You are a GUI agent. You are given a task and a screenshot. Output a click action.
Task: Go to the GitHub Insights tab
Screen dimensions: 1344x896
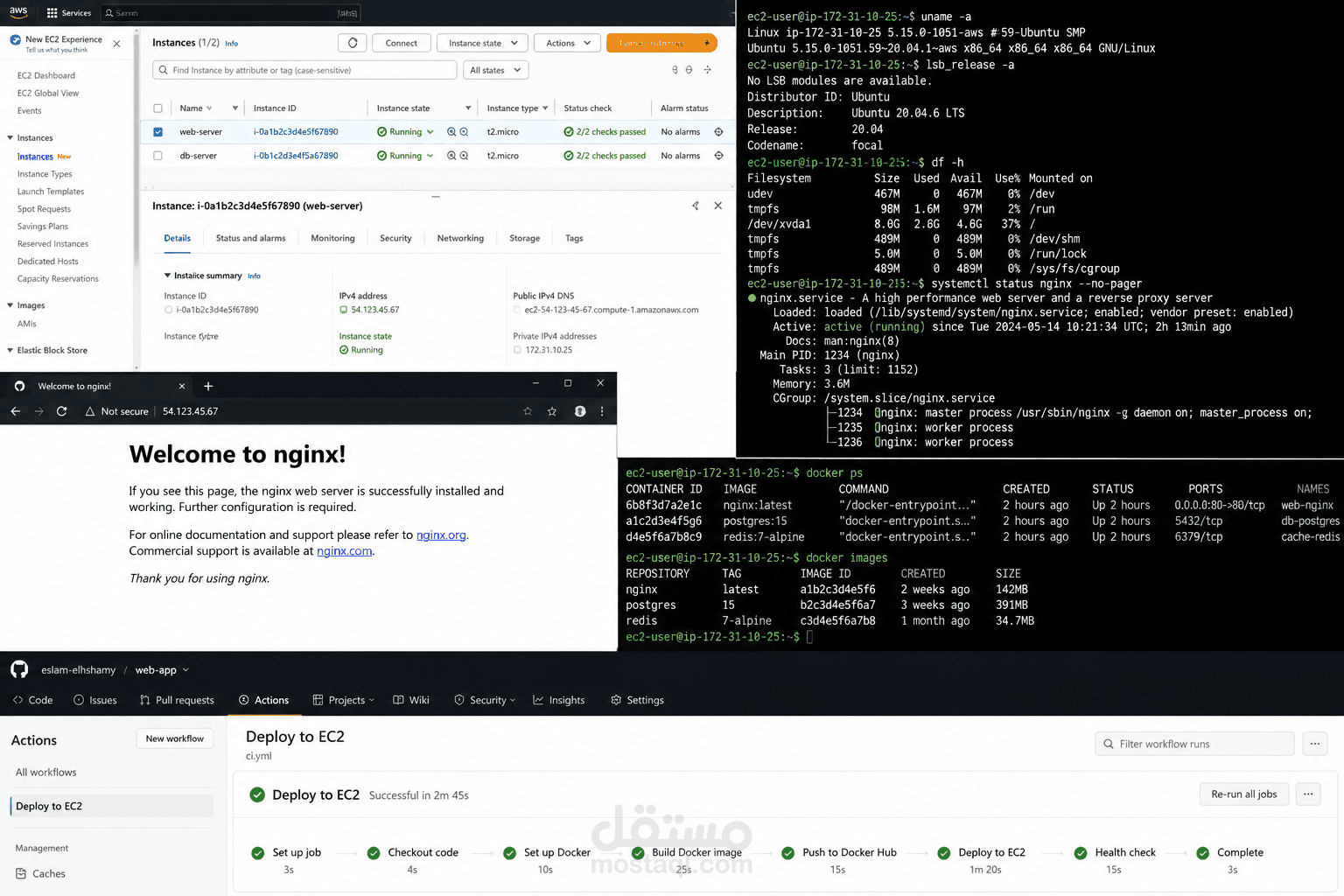coord(559,700)
